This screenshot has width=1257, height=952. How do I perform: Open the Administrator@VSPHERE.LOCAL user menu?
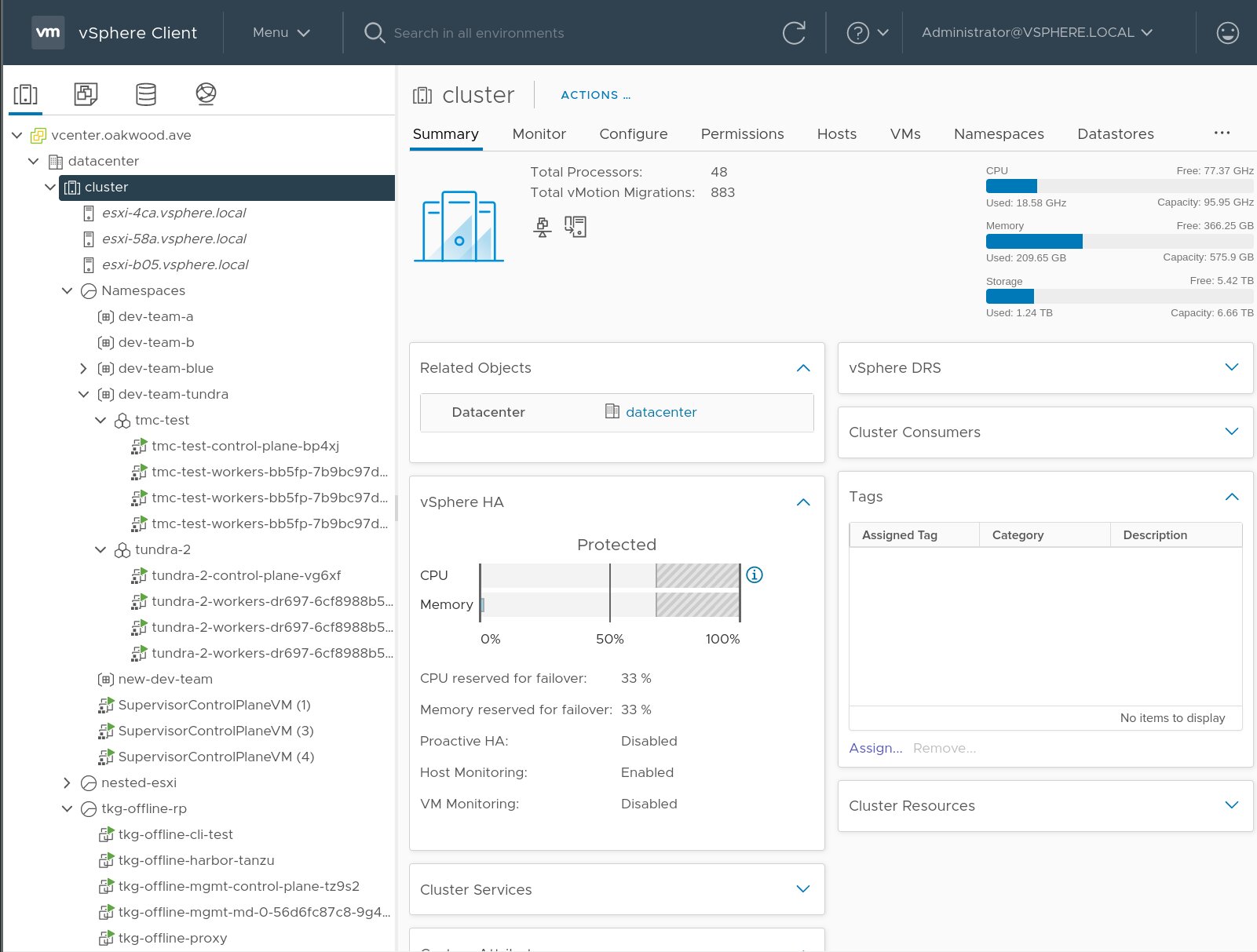point(1037,32)
